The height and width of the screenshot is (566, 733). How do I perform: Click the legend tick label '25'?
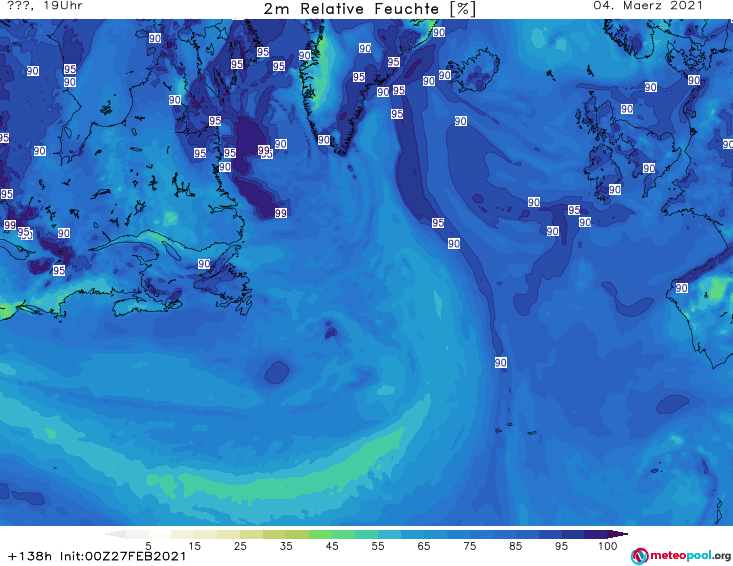[240, 546]
